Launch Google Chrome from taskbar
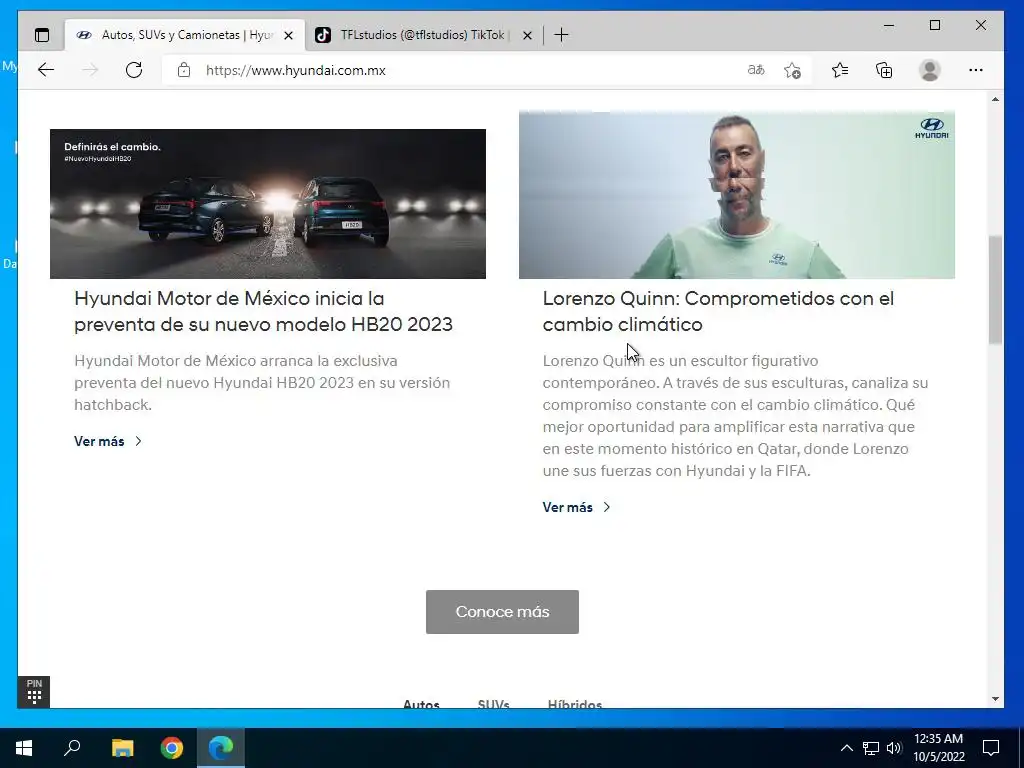Screen dimensions: 1024x768 pos(172,748)
